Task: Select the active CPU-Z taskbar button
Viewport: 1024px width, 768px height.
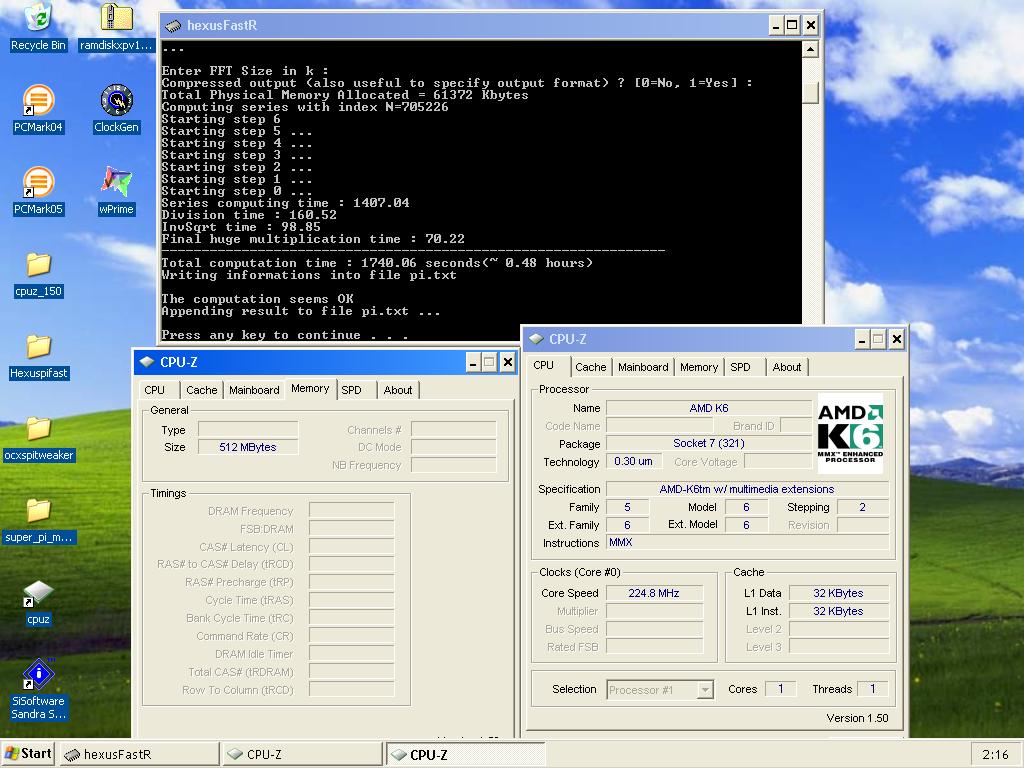Action: (x=466, y=754)
